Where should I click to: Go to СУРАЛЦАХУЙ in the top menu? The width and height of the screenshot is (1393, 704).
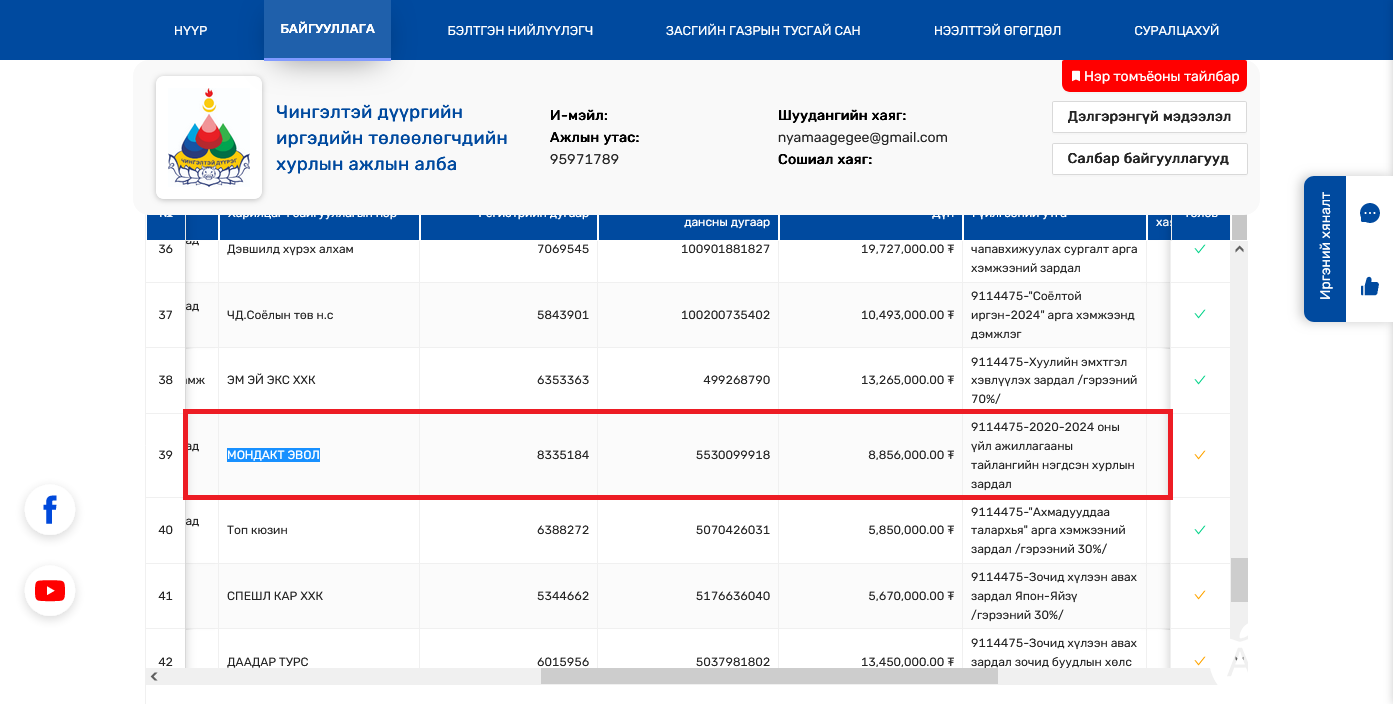1176,30
